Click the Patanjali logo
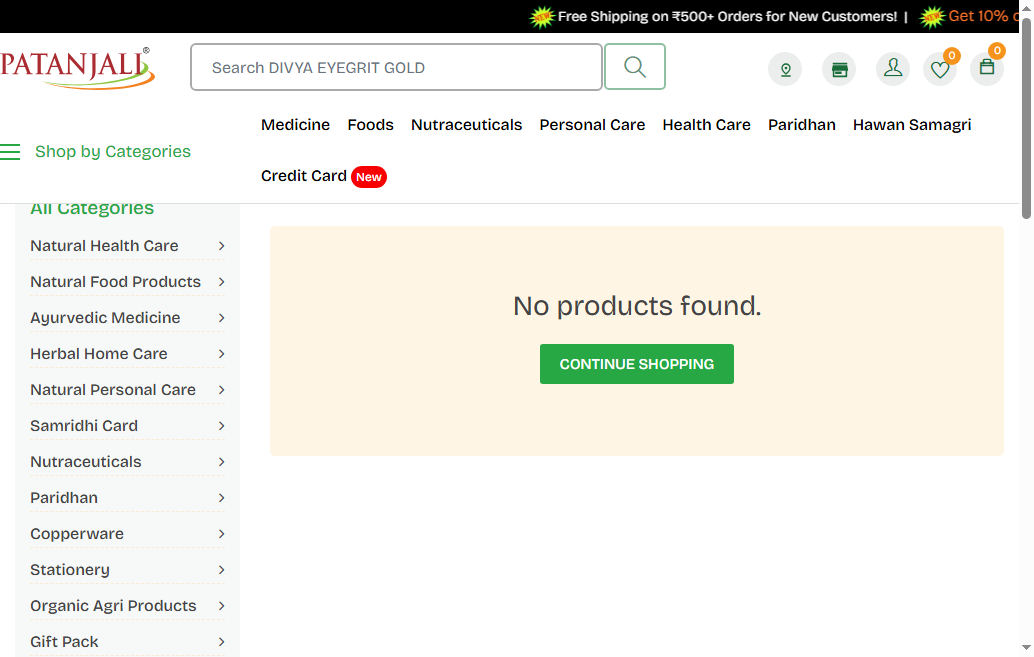1034x657 pixels. (x=78, y=68)
